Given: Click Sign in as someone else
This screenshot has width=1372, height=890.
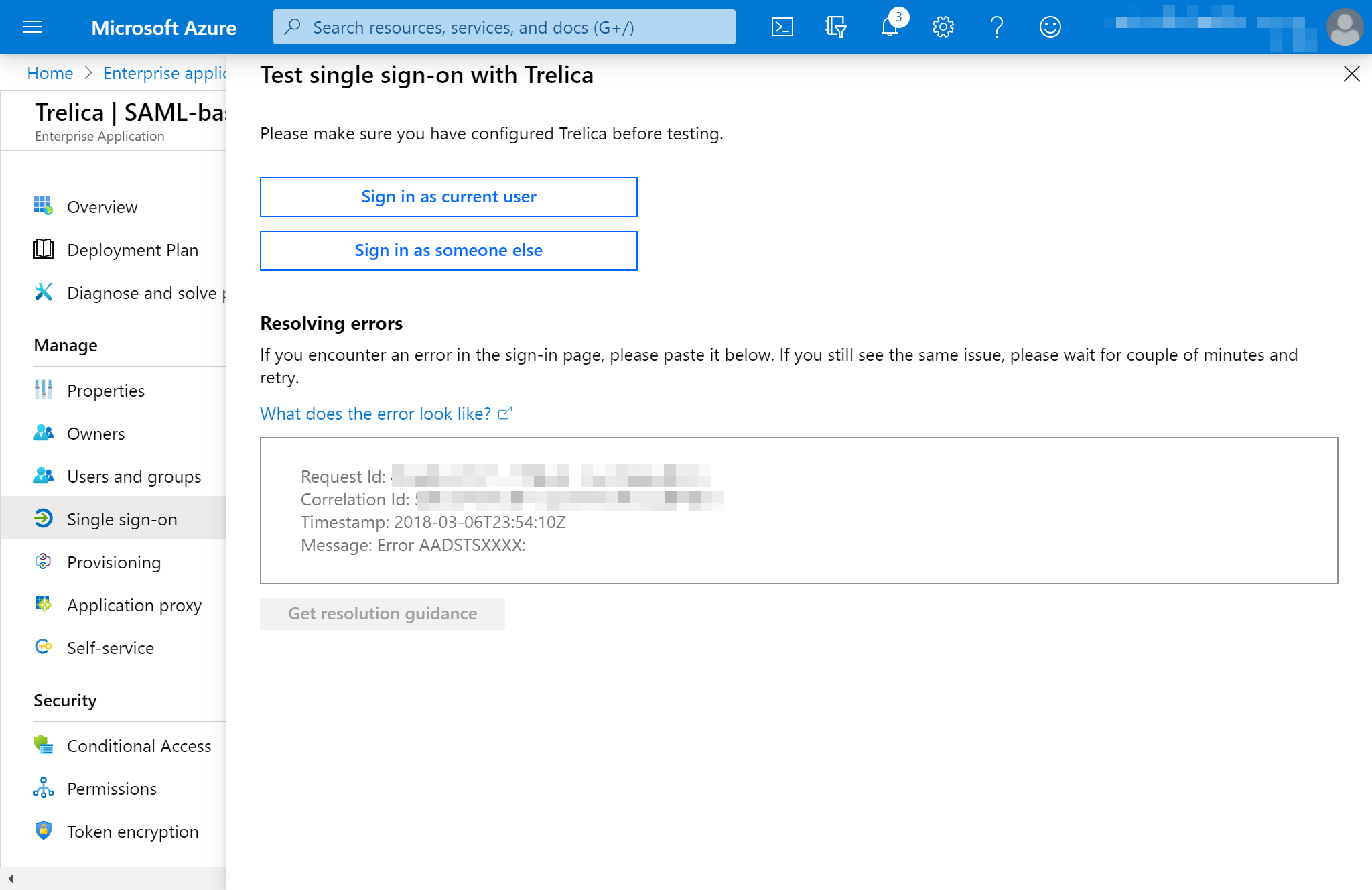Looking at the screenshot, I should point(448,250).
